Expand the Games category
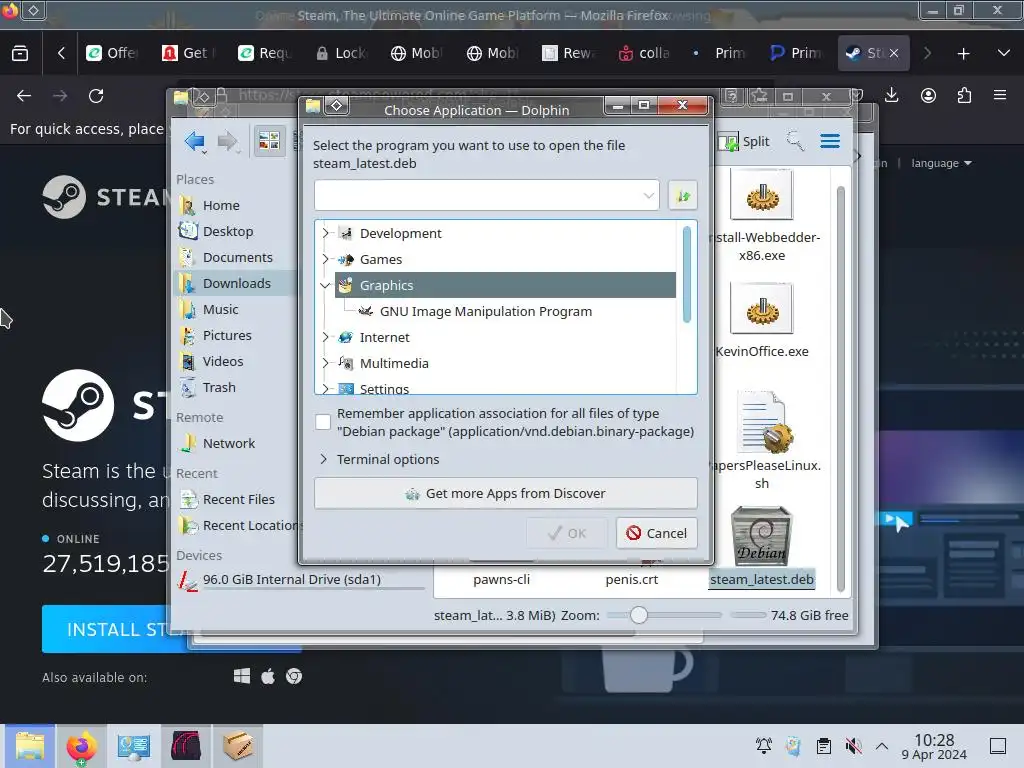Image resolution: width=1024 pixels, height=768 pixels. pos(325,259)
